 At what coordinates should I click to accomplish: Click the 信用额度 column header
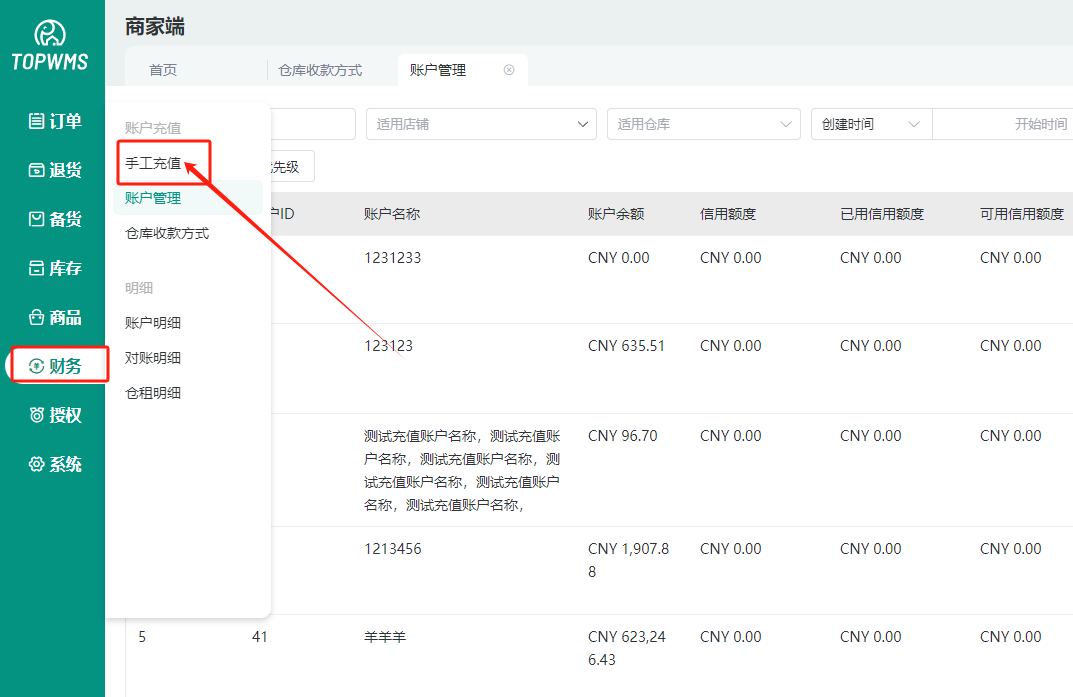tap(728, 214)
